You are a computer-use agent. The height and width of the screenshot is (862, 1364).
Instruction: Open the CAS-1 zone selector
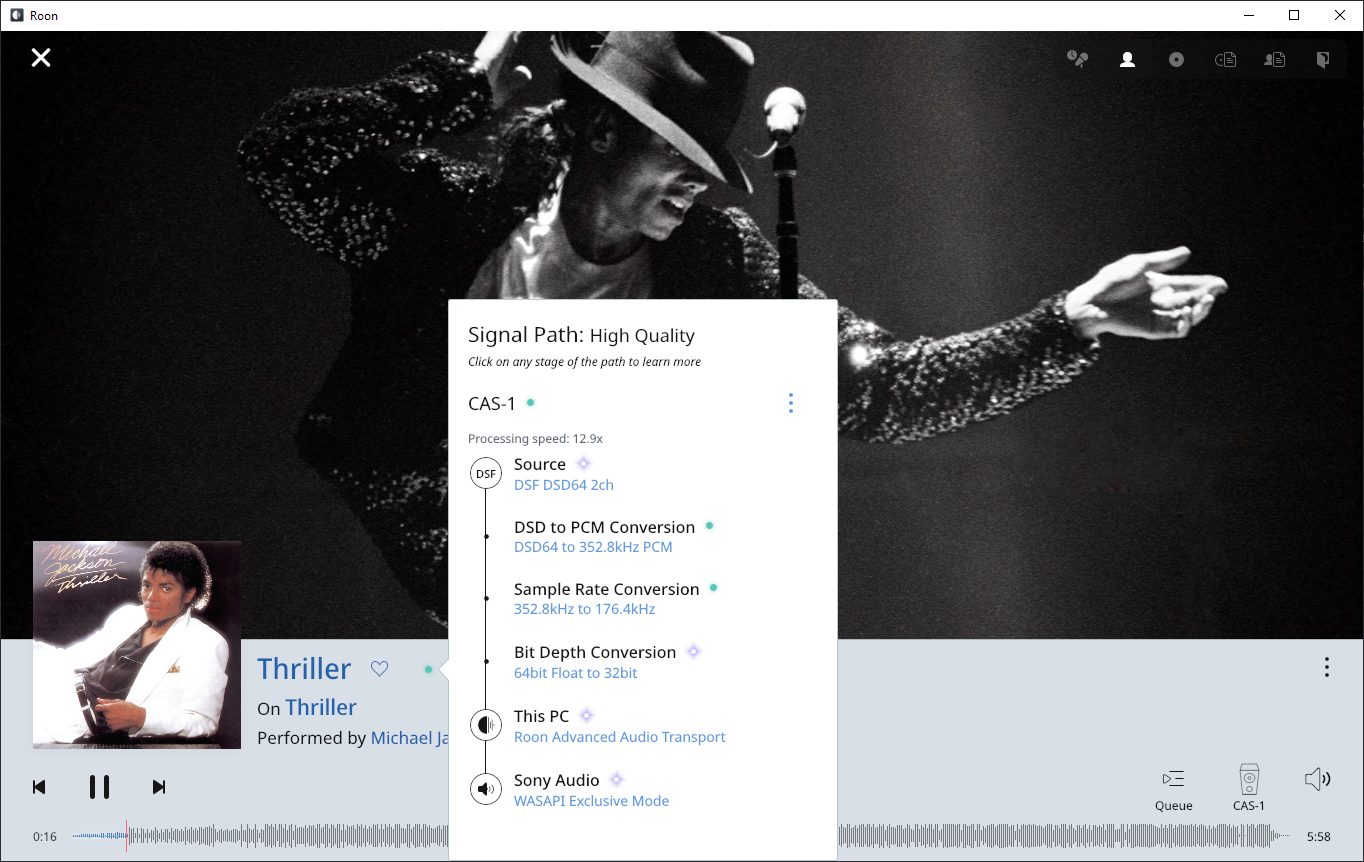[x=1248, y=789]
